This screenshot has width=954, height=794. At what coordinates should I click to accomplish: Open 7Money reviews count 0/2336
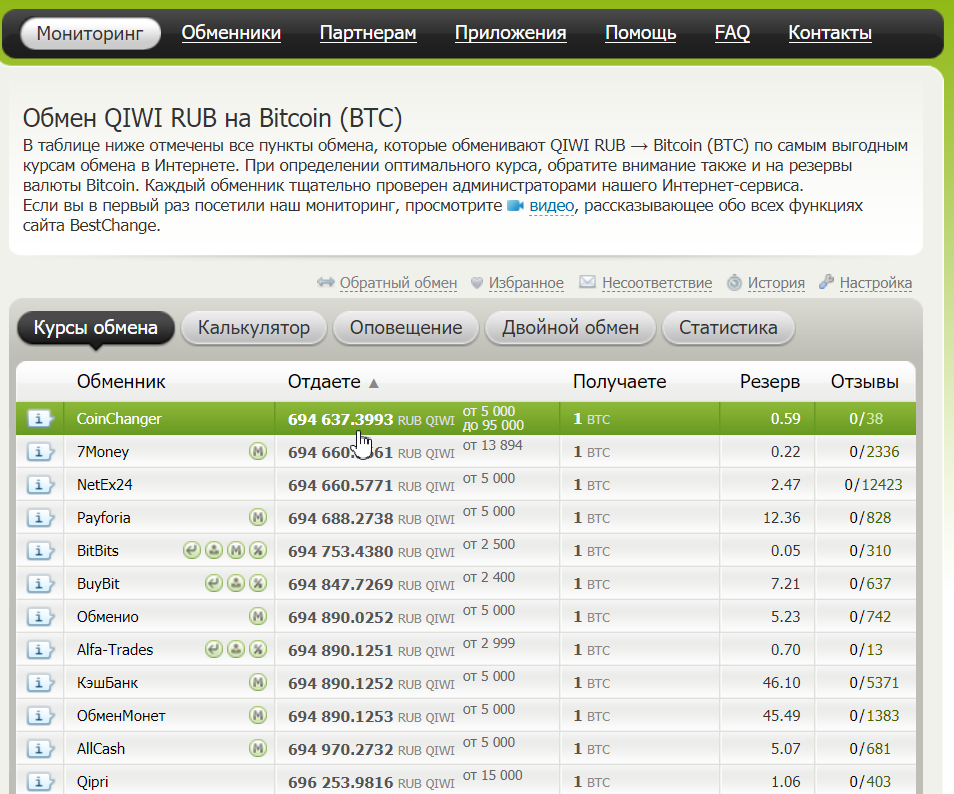point(874,451)
